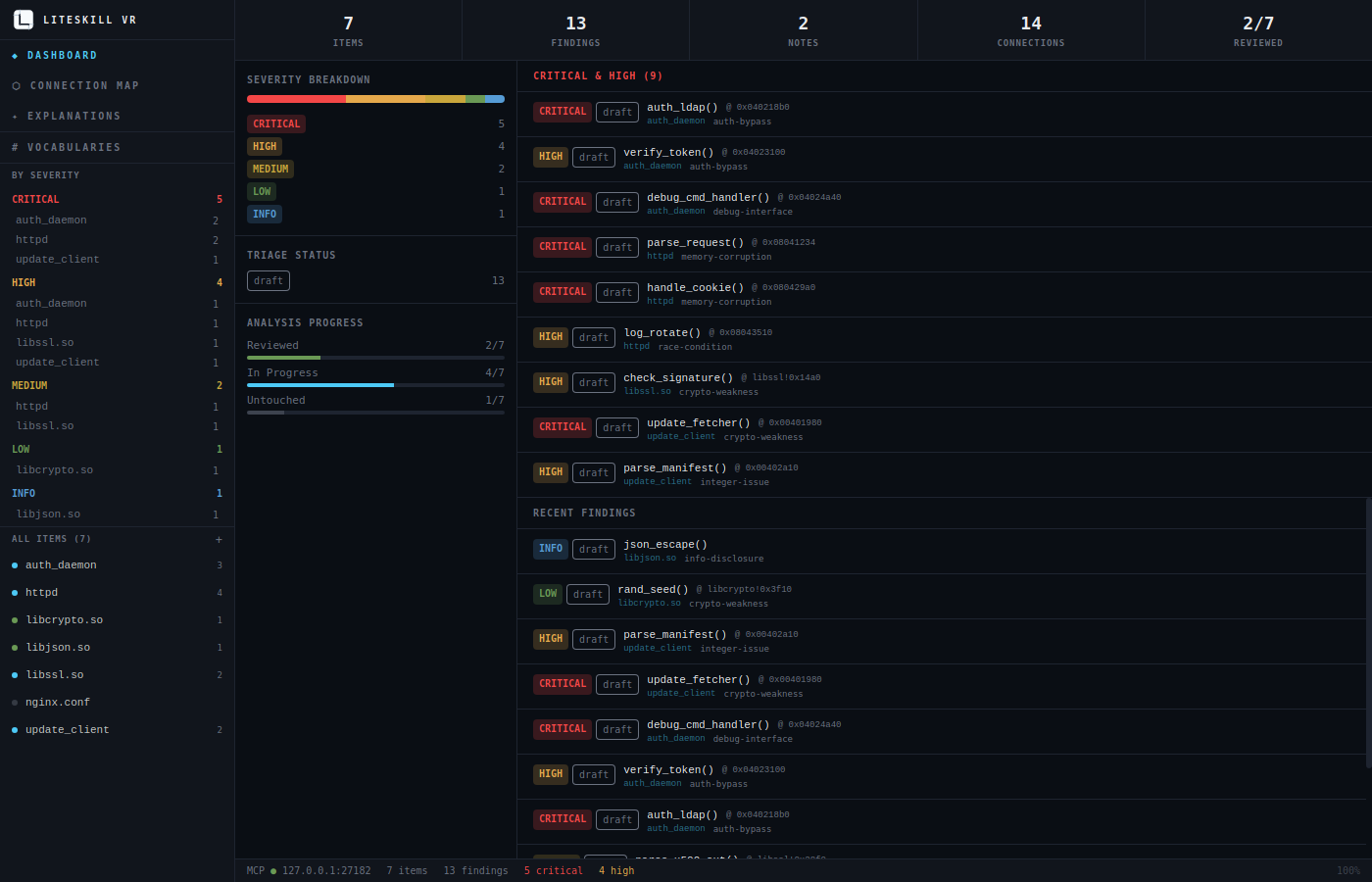Open update_client in All Items list
The width and height of the screenshot is (1372, 882).
[x=117, y=730]
